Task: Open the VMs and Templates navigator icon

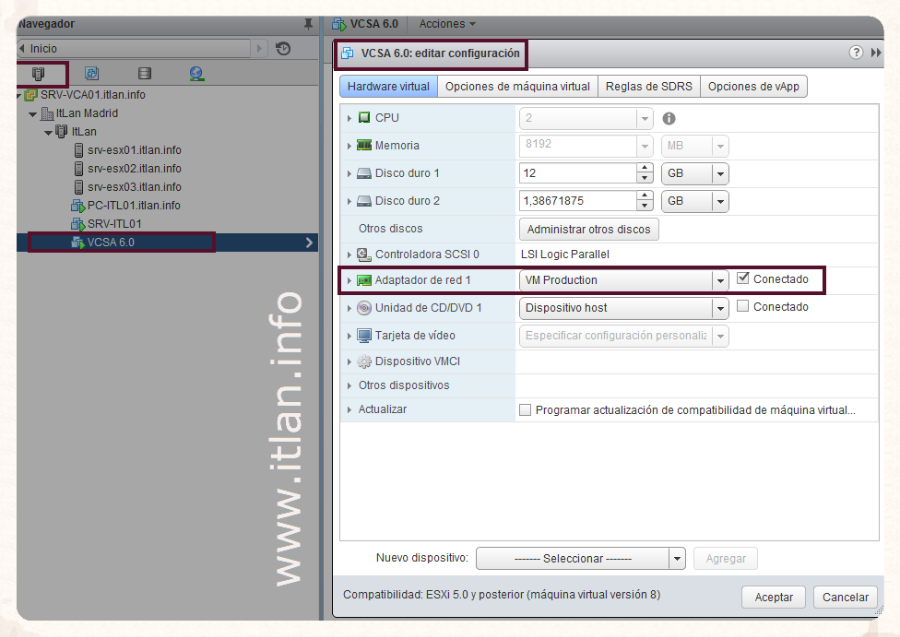Action: 92,73
